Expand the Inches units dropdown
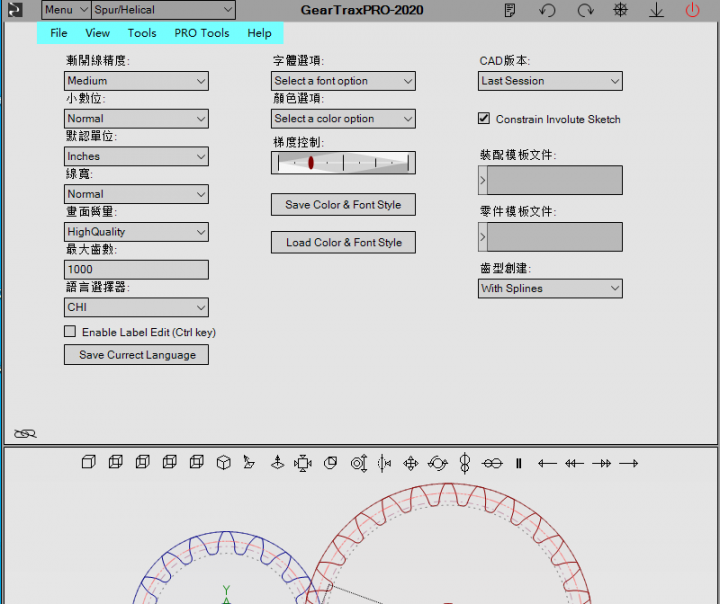720x604 pixels. [x=136, y=157]
